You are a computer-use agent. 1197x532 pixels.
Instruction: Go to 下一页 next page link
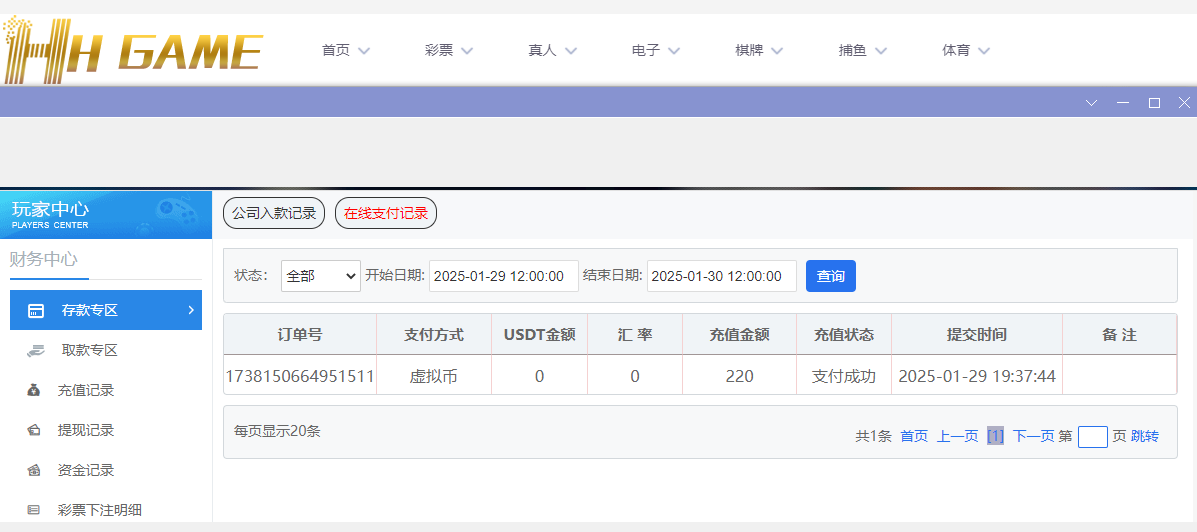click(1033, 436)
